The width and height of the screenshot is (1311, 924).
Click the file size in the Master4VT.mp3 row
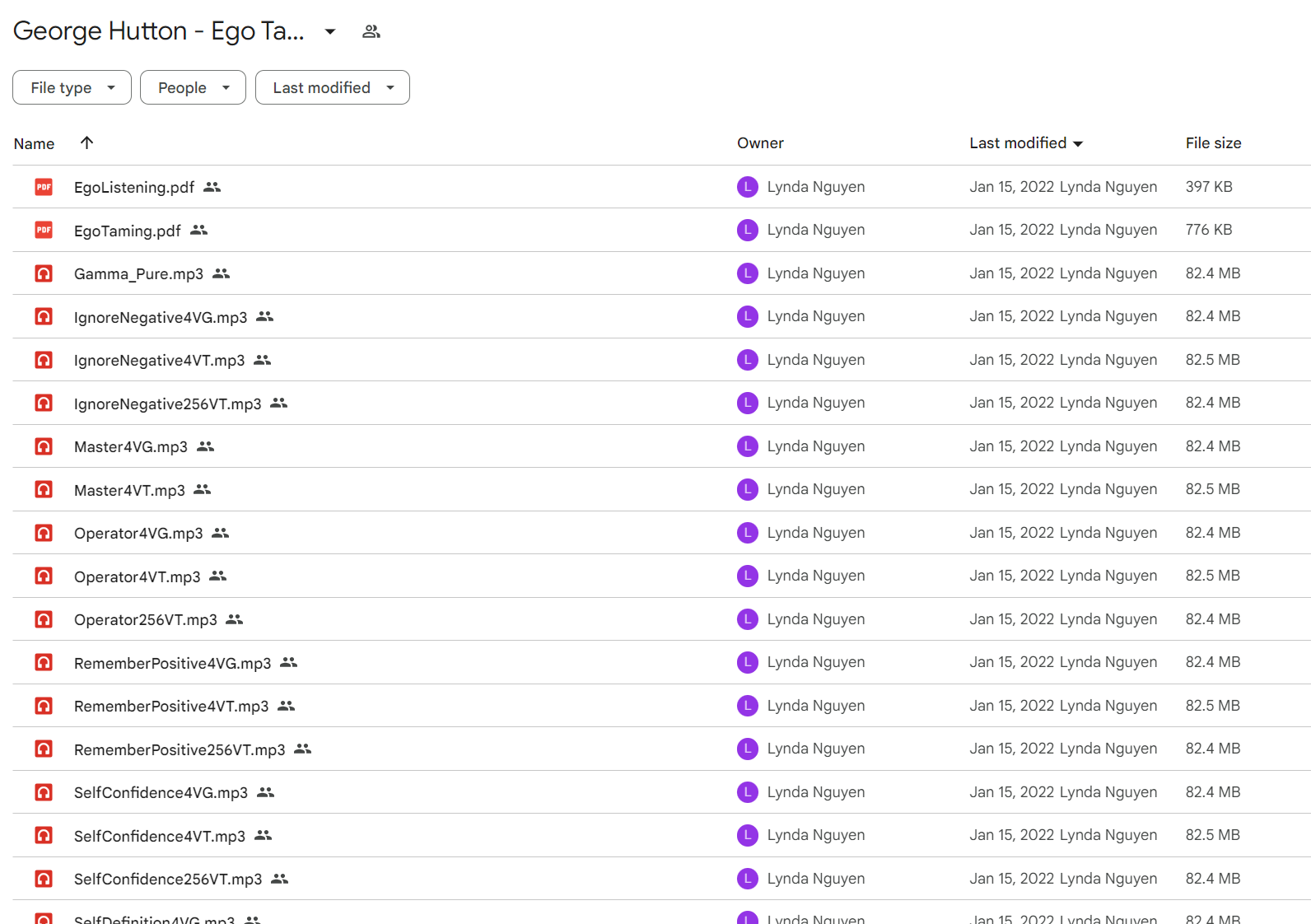tap(1213, 489)
